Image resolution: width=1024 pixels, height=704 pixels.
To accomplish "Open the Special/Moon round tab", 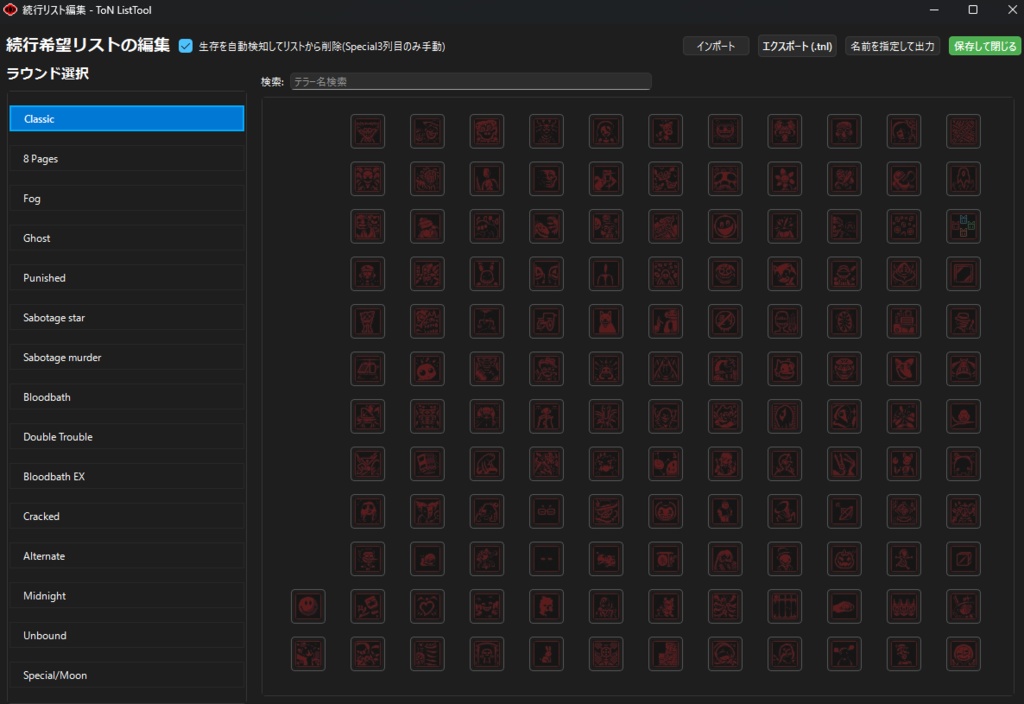I will (126, 674).
